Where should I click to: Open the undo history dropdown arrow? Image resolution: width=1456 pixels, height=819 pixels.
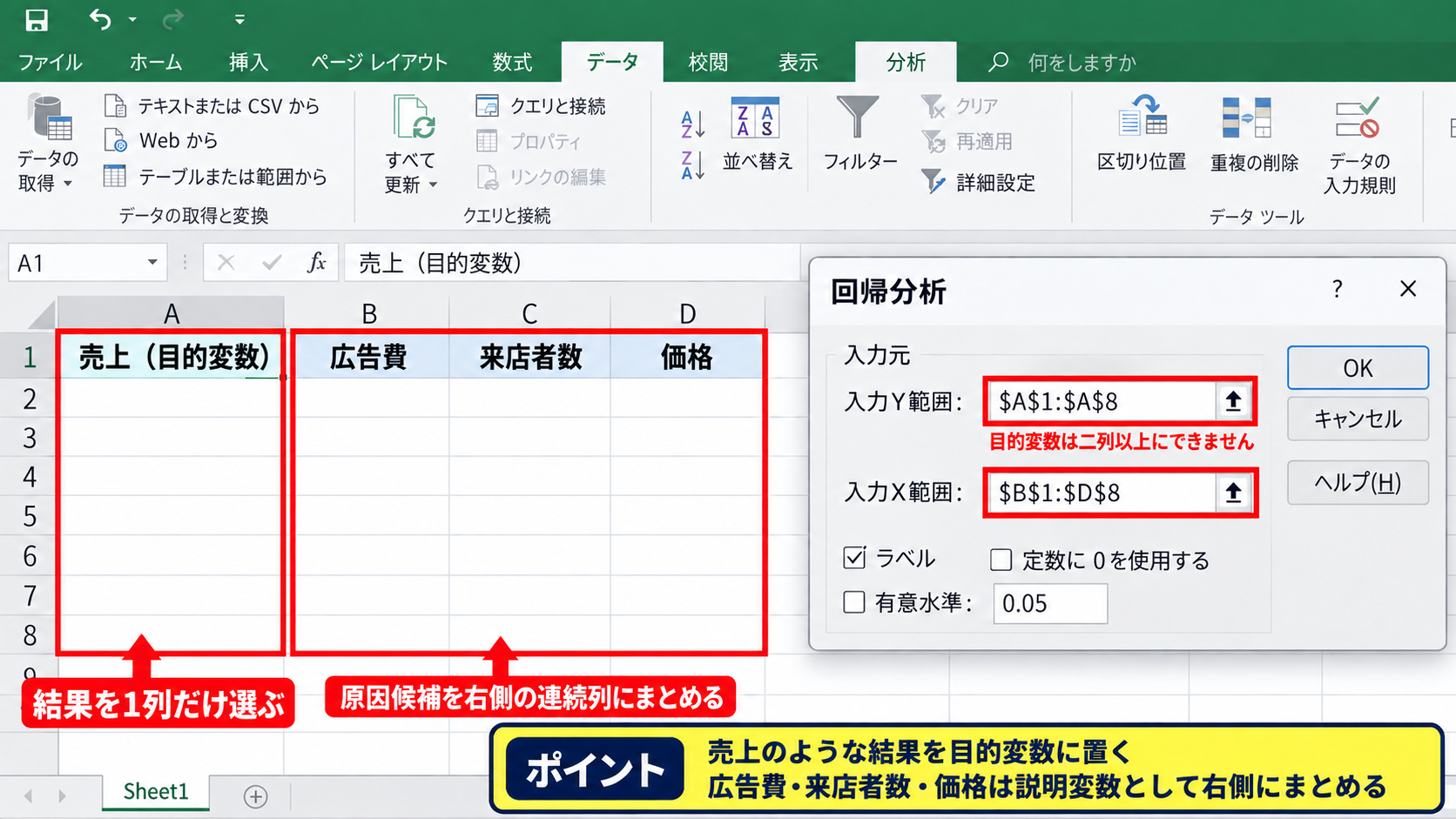tap(132, 19)
